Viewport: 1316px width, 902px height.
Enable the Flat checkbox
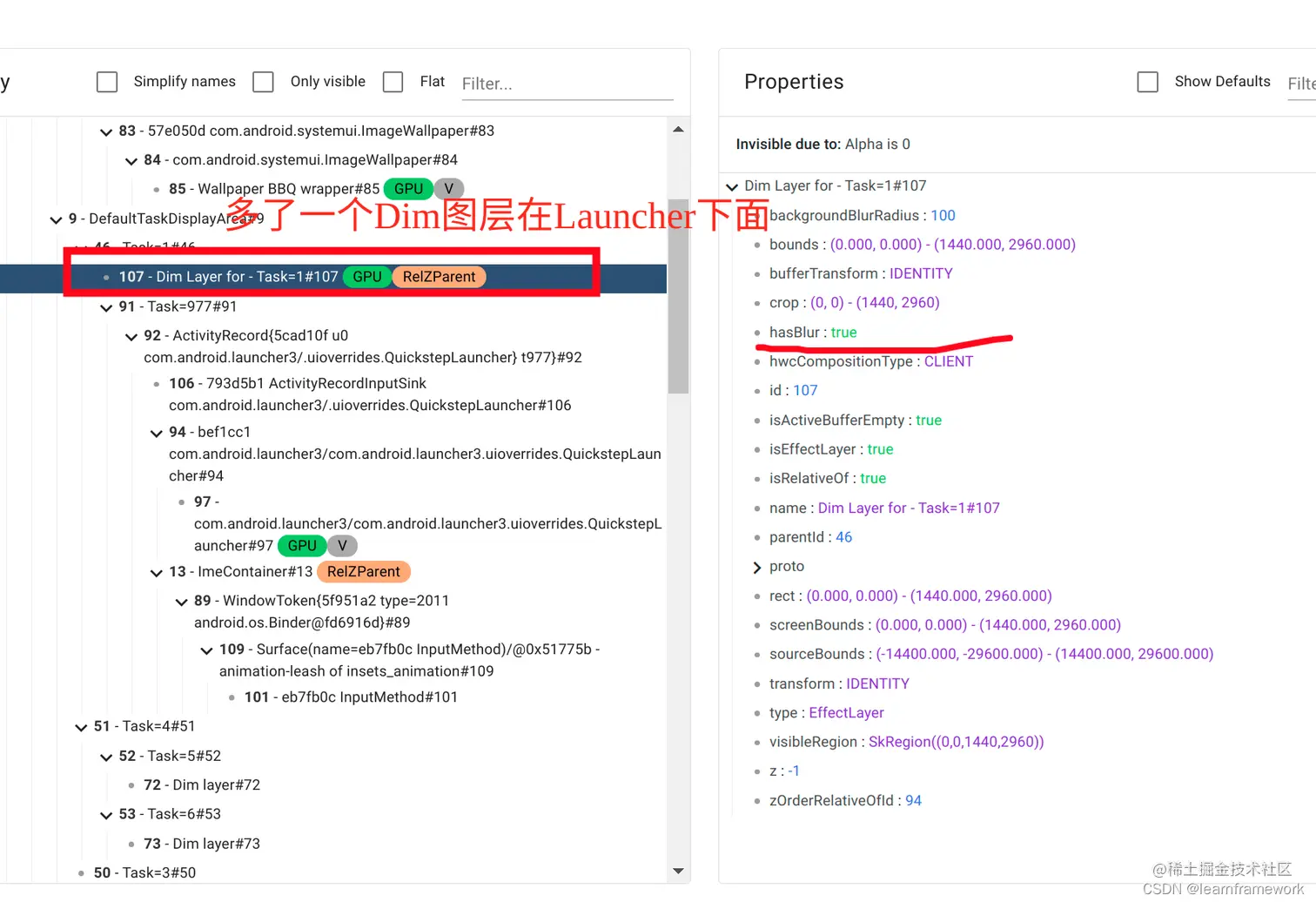pyautogui.click(x=393, y=81)
